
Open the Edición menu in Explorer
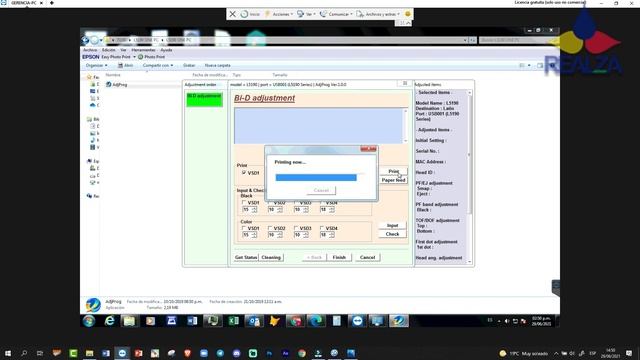[108, 50]
